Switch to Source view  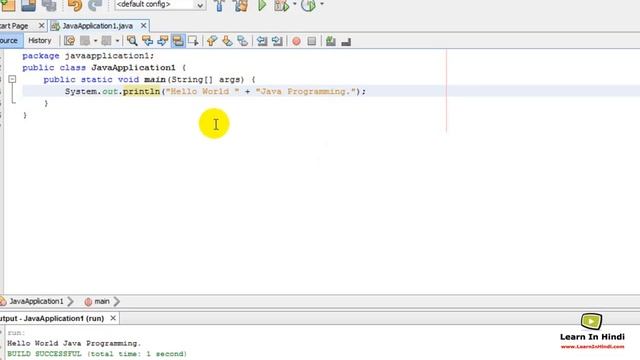(x=9, y=40)
